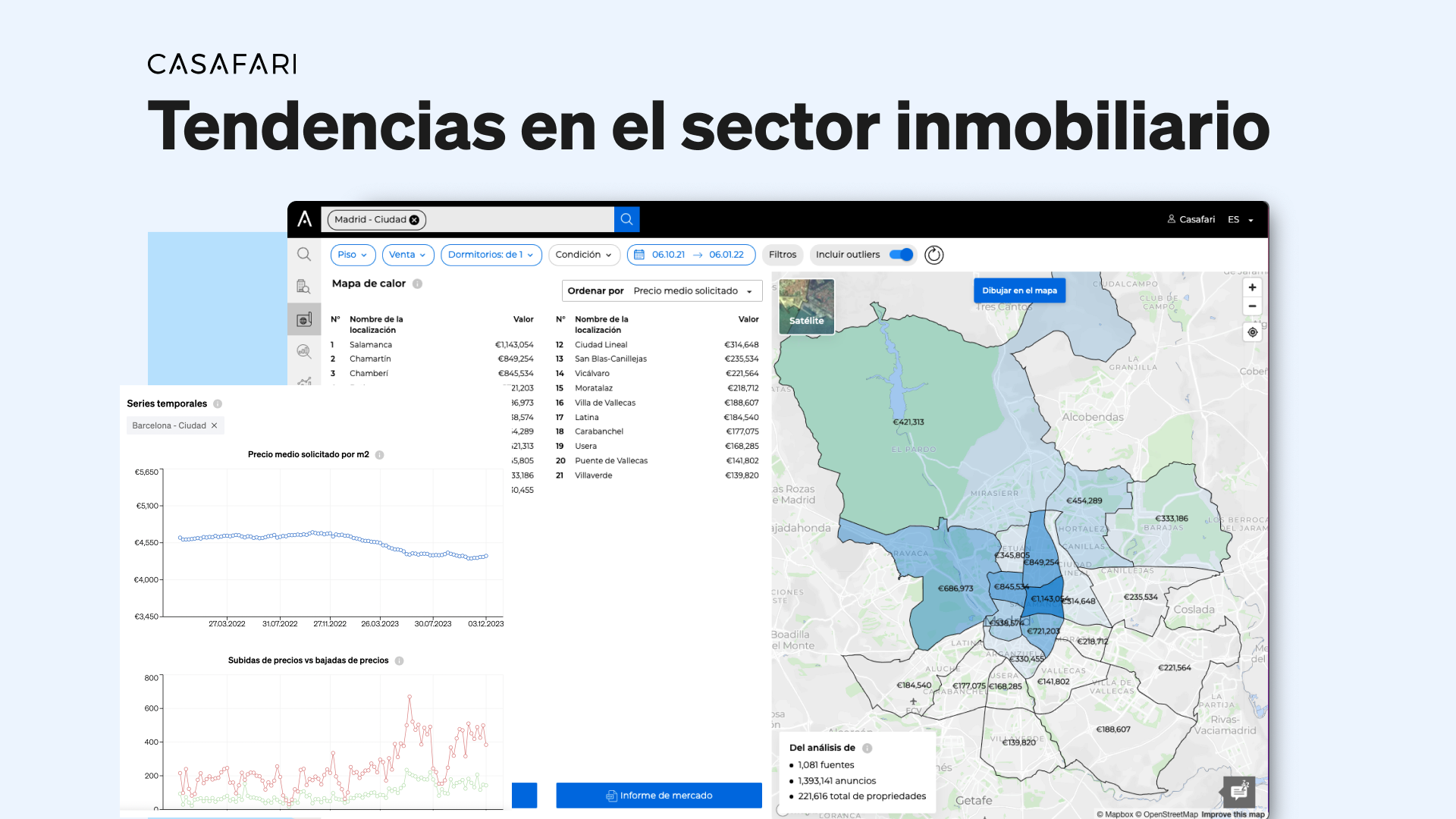Open the Ordenar por dropdown

[x=662, y=291]
